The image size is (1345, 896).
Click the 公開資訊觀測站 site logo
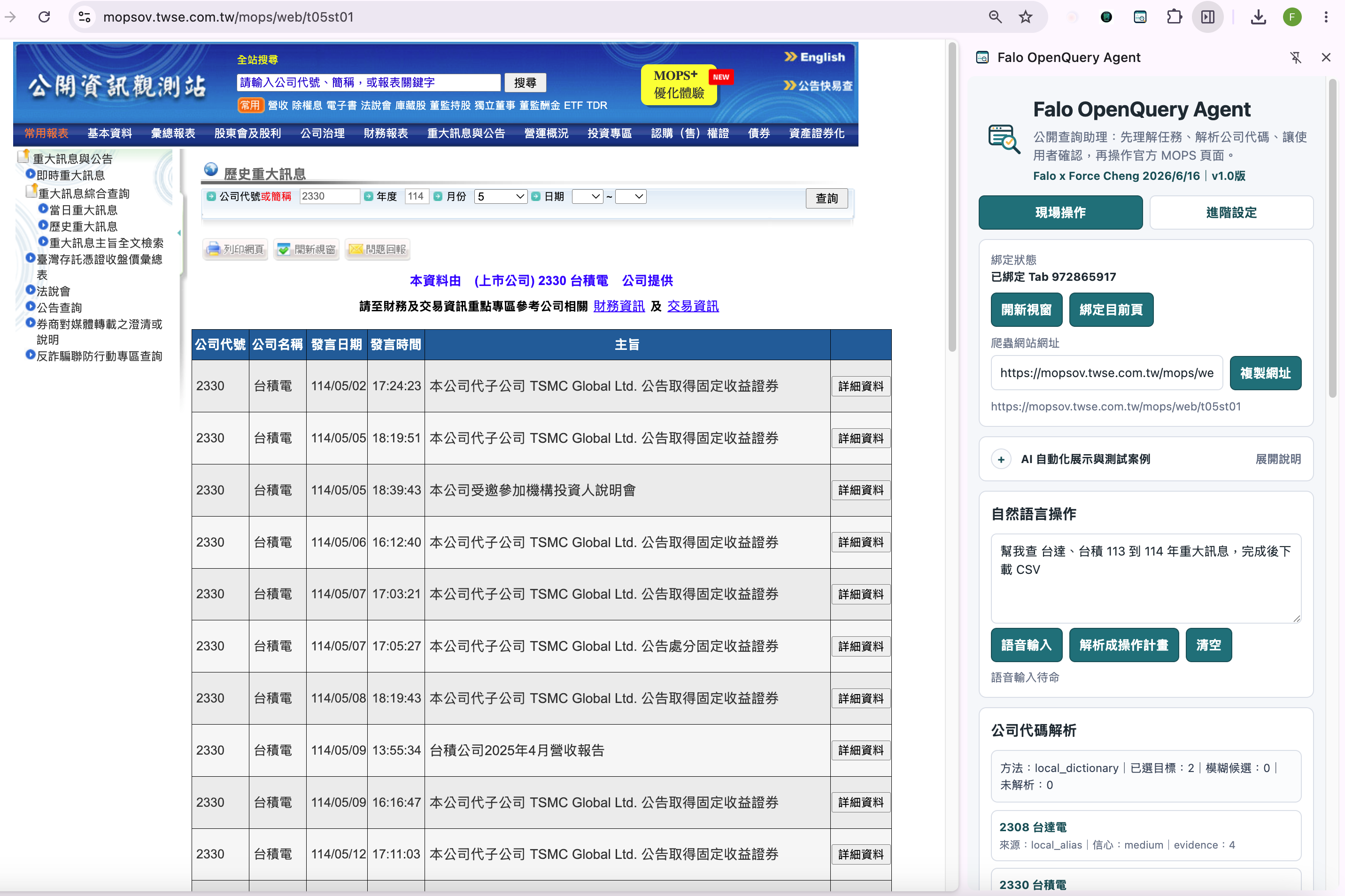pyautogui.click(x=117, y=86)
